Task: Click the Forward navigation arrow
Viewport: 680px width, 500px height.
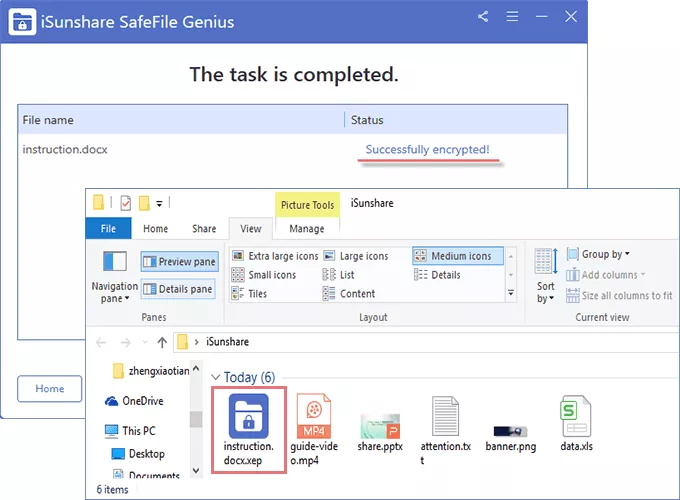Action: click(x=125, y=343)
